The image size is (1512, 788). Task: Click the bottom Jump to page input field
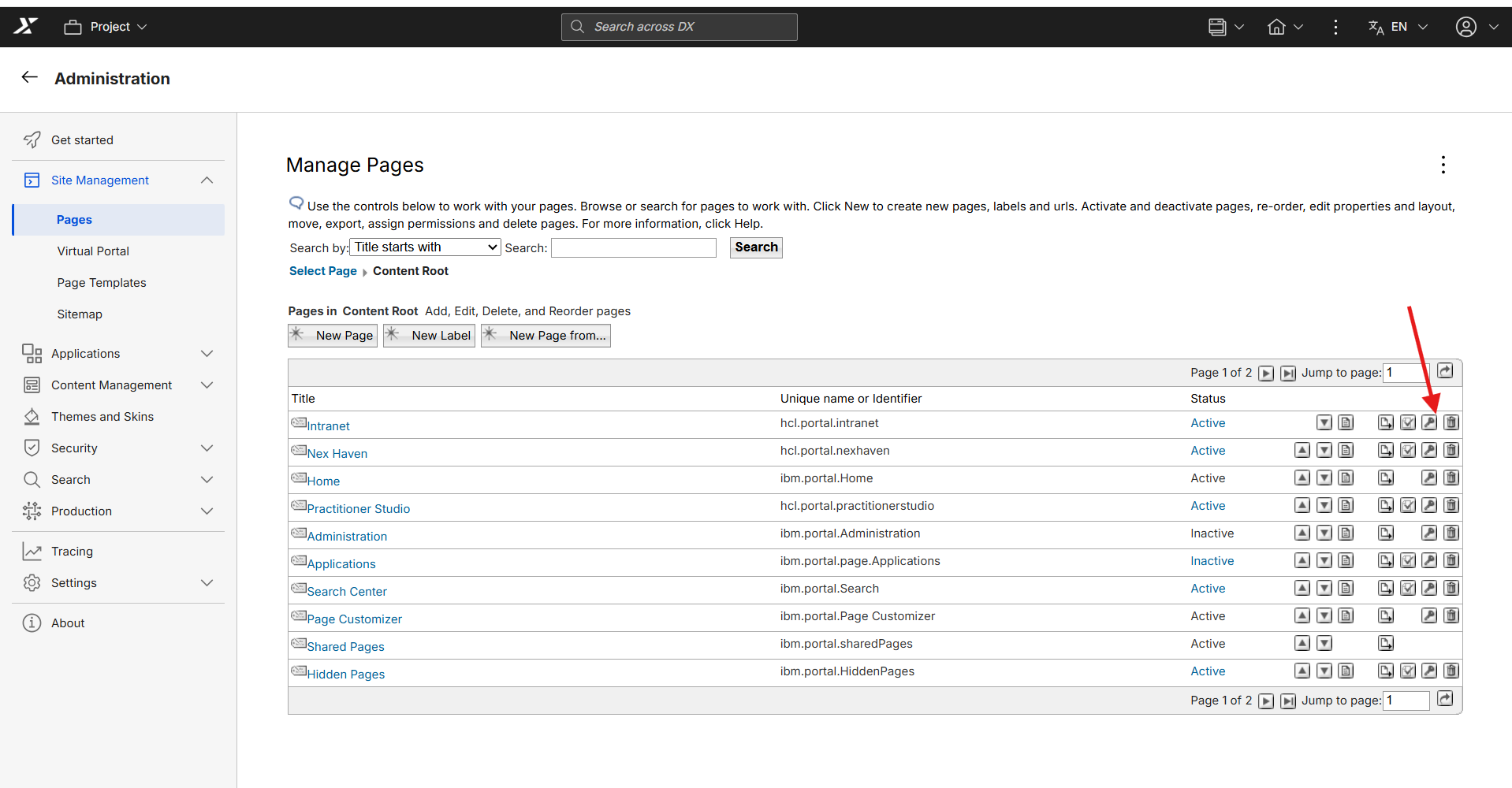coord(1407,701)
